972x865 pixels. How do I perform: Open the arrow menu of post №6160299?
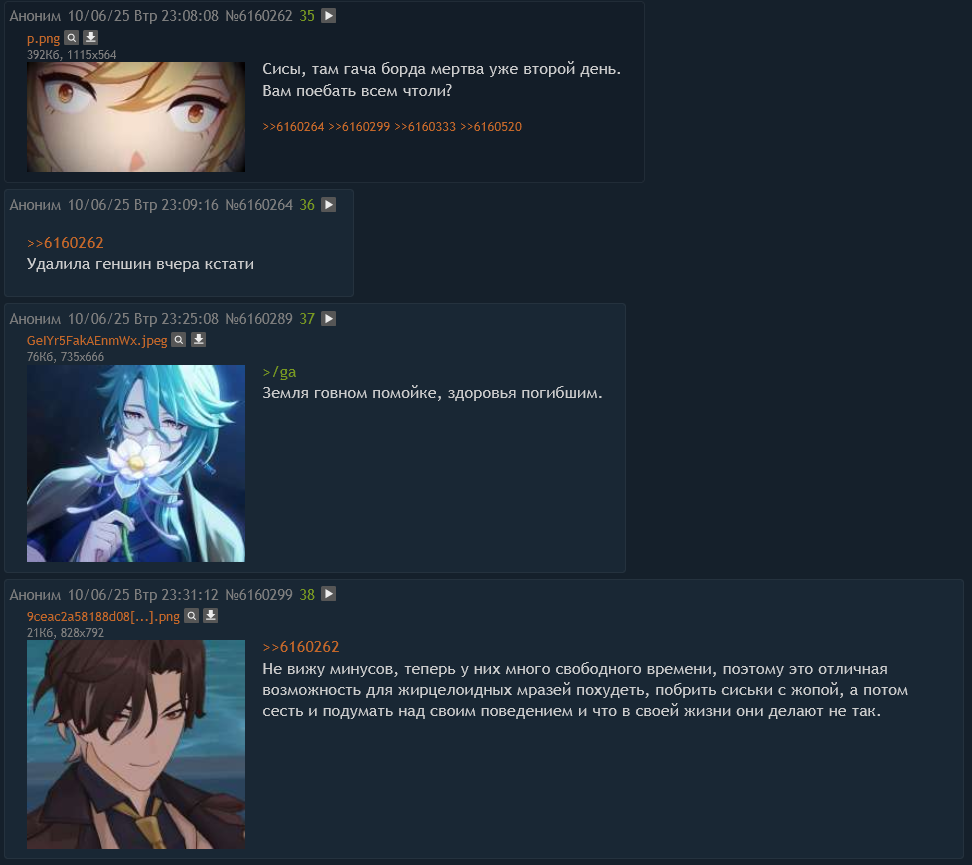[329, 594]
